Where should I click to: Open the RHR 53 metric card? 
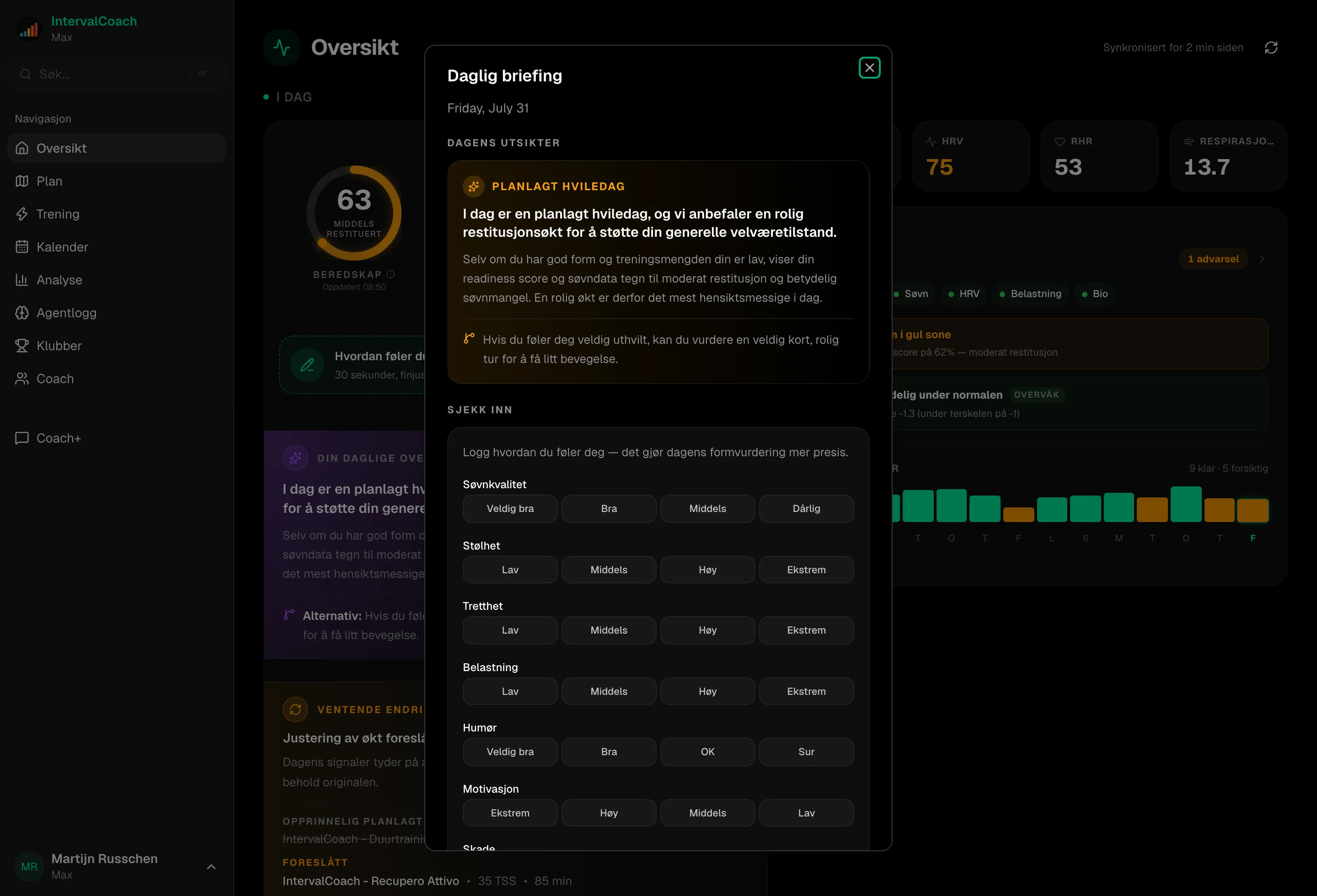pyautogui.click(x=1100, y=156)
